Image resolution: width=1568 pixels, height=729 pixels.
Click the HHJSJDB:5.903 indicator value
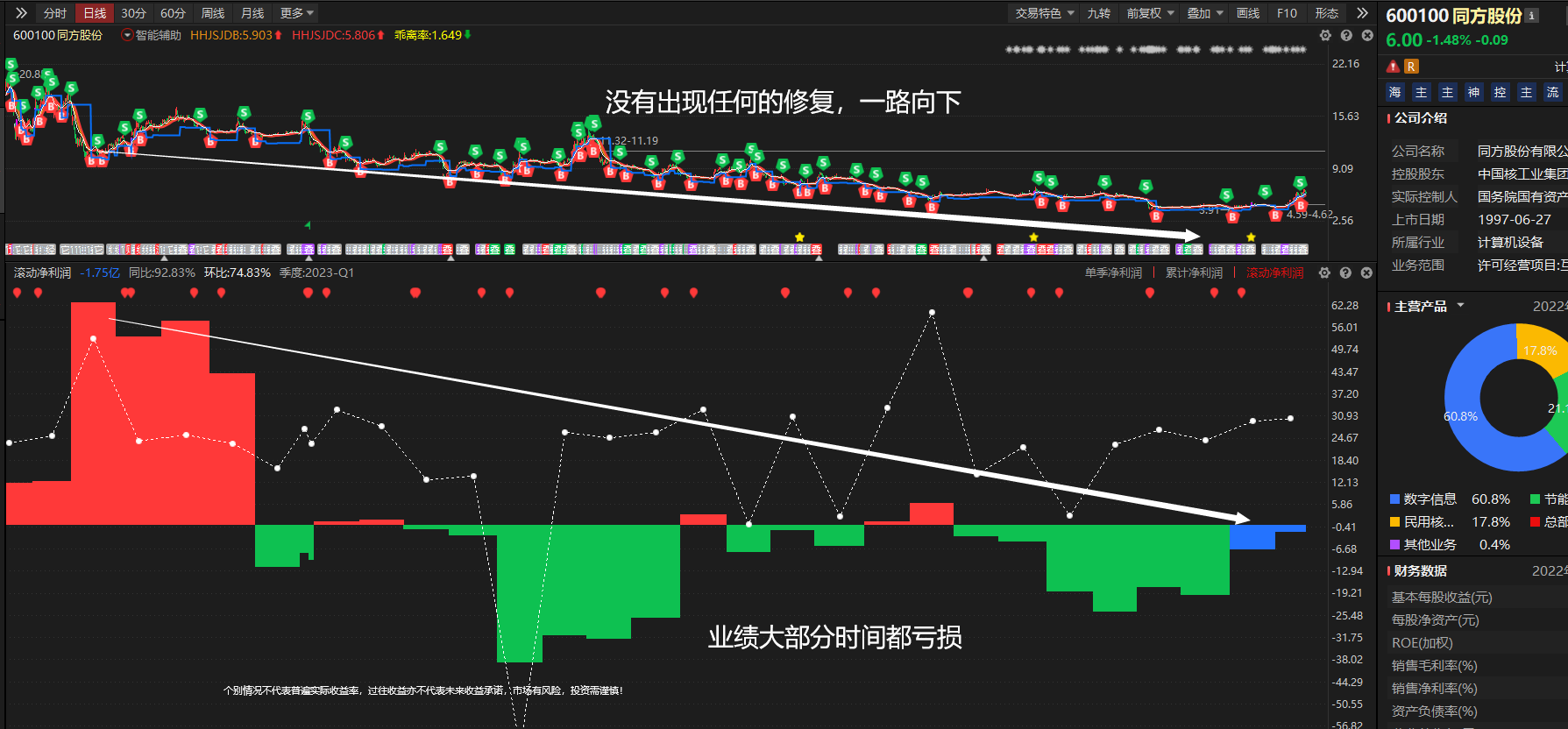tap(236, 35)
